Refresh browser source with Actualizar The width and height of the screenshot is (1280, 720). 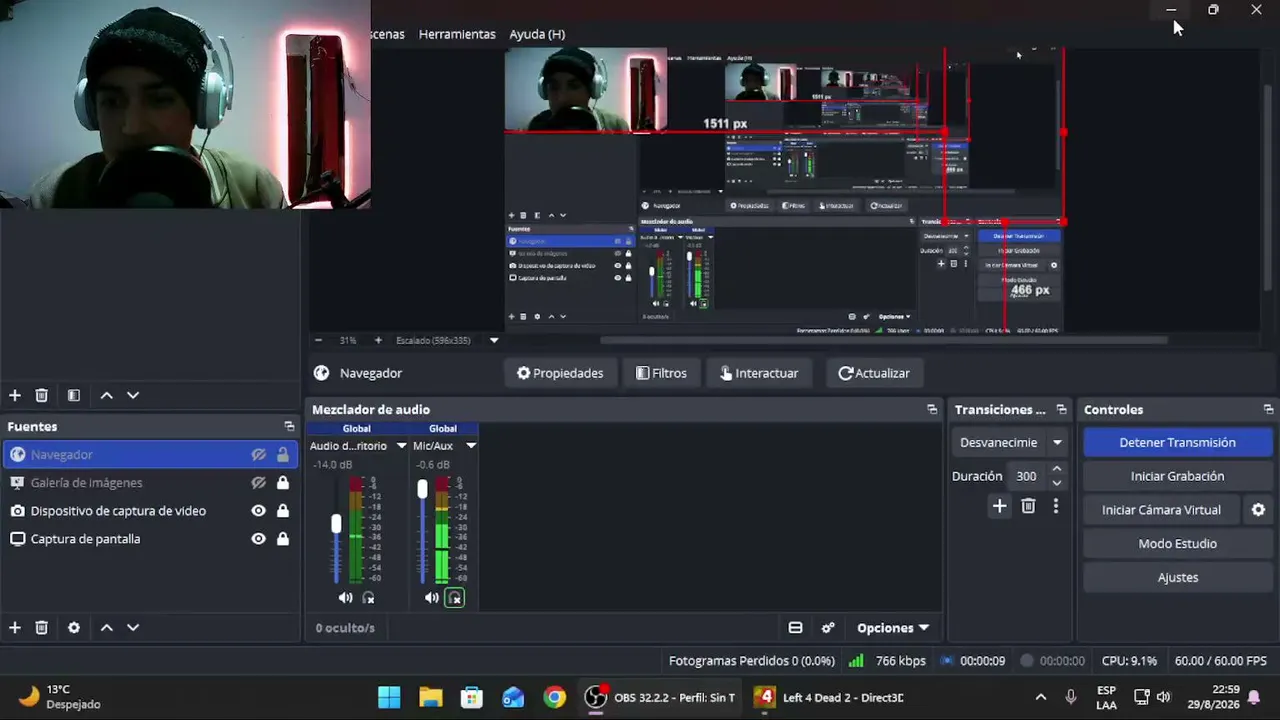click(x=874, y=373)
